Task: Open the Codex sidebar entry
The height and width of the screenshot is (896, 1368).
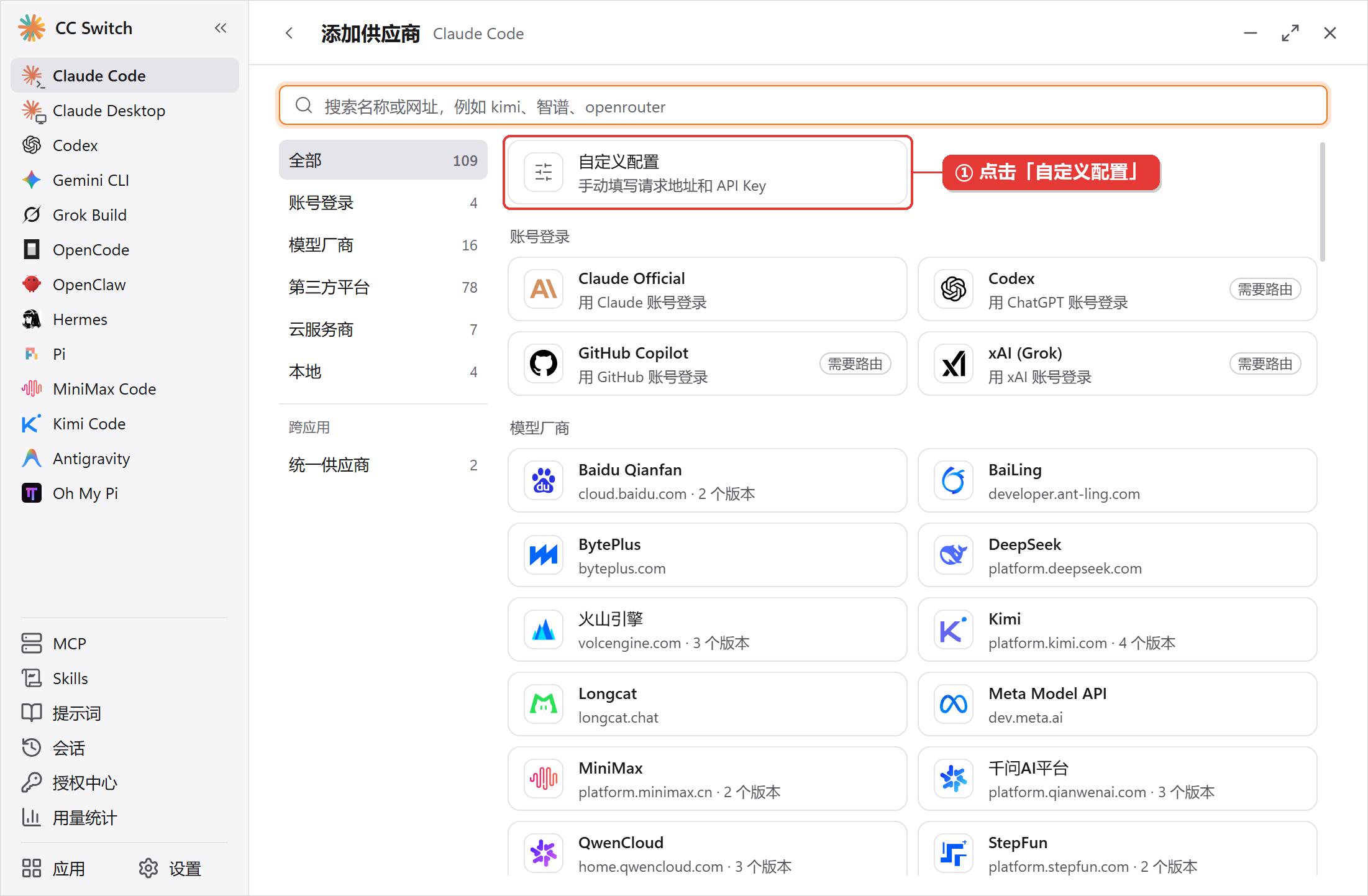Action: pos(125,145)
